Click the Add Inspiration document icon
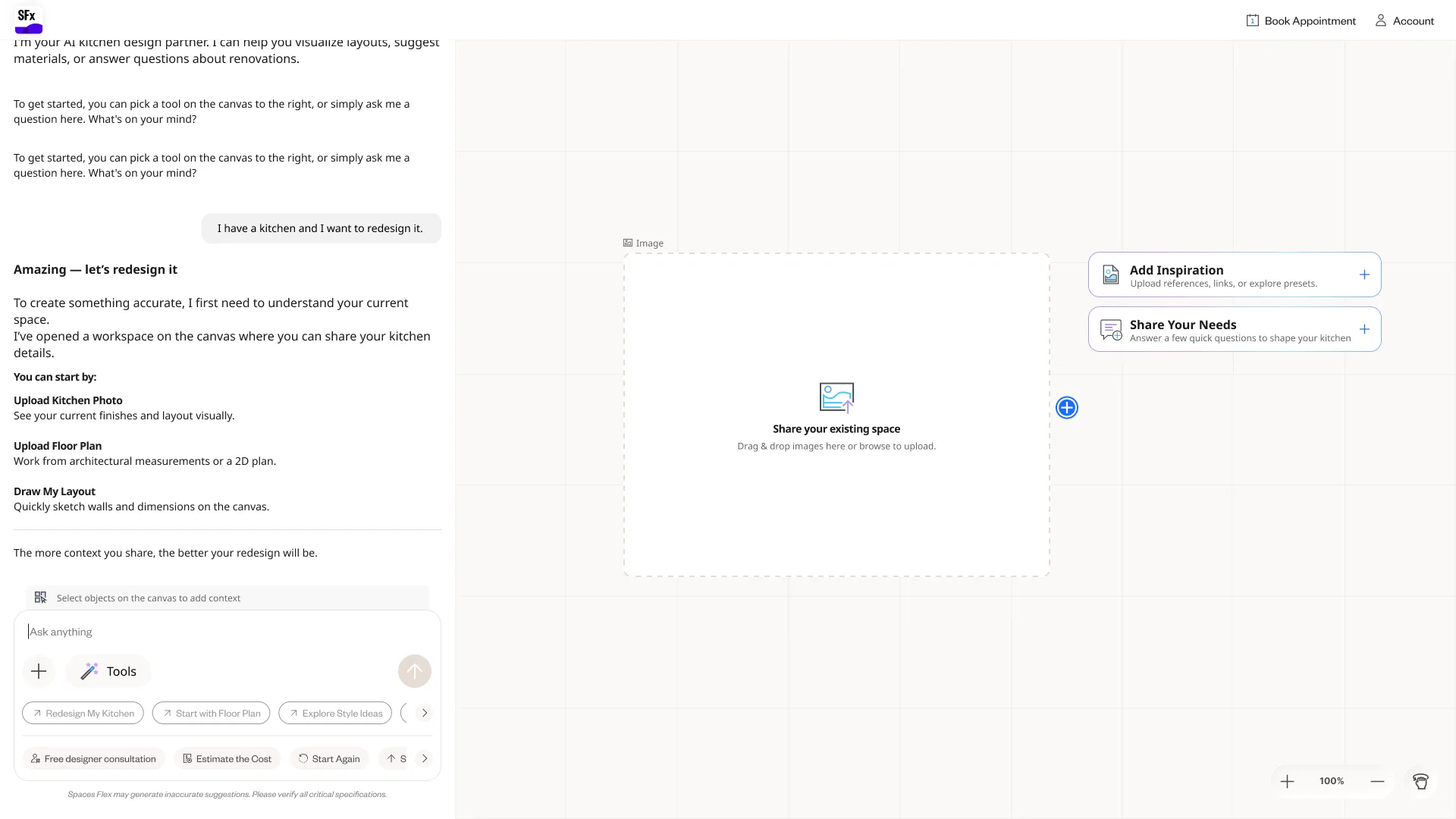Viewport: 1456px width, 819px height. pos(1111,275)
